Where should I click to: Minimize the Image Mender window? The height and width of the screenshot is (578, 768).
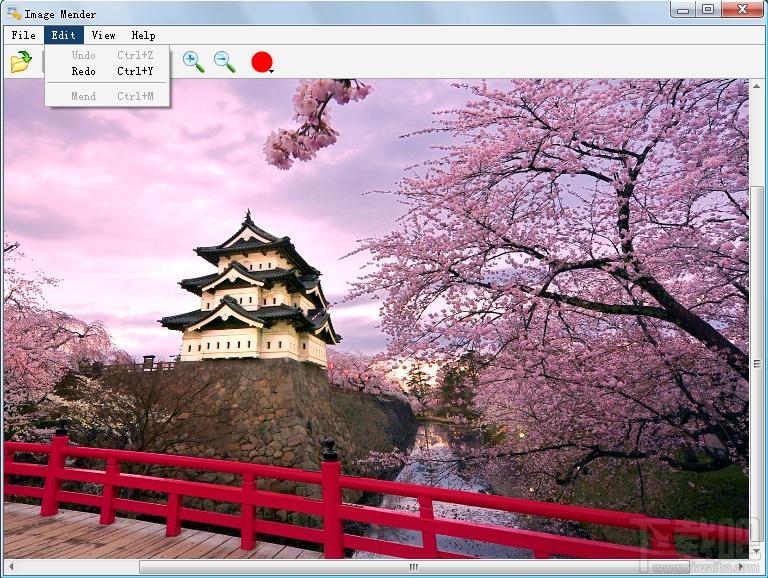click(x=683, y=9)
